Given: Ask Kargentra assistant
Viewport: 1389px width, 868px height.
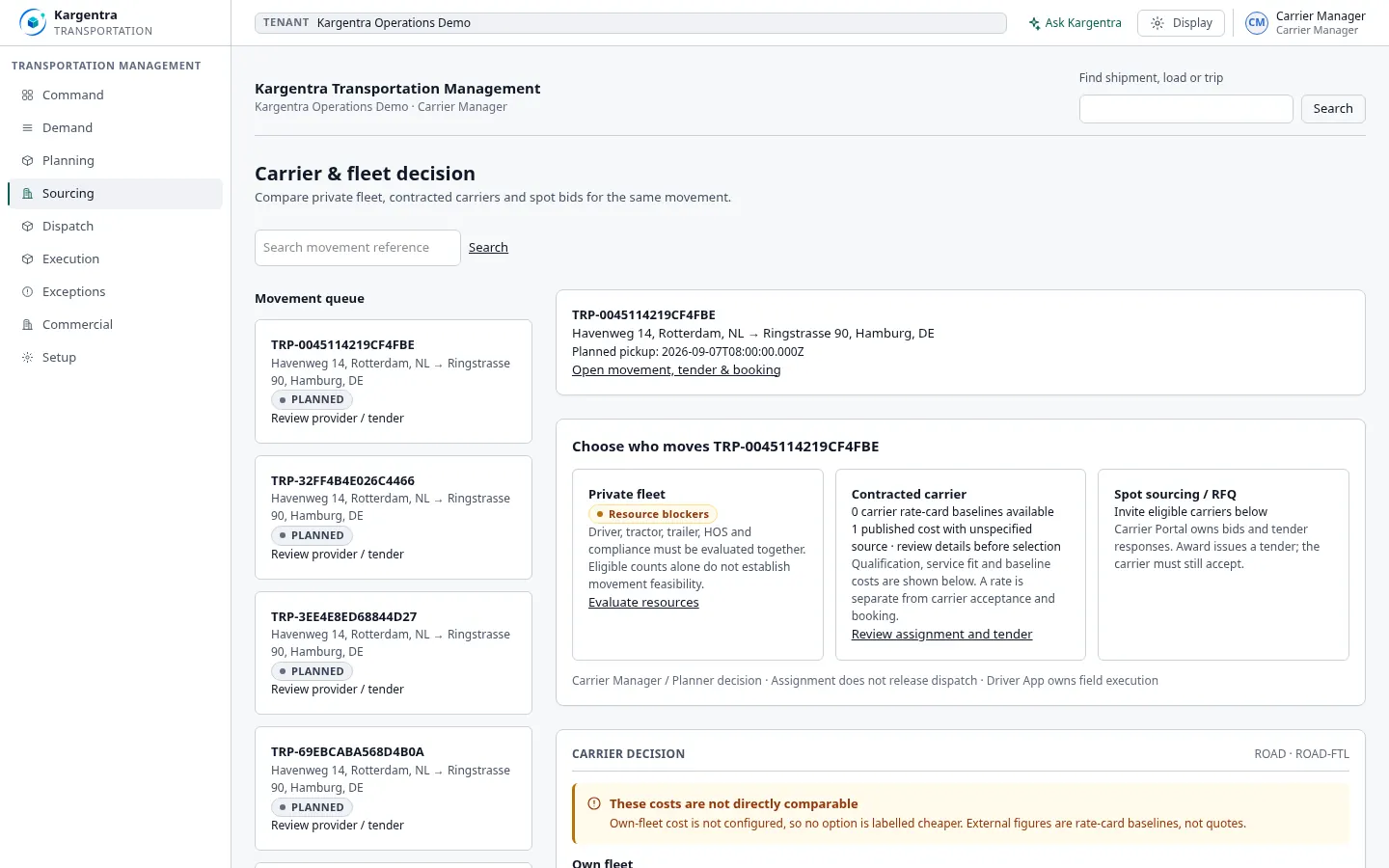Looking at the screenshot, I should tap(1075, 23).
